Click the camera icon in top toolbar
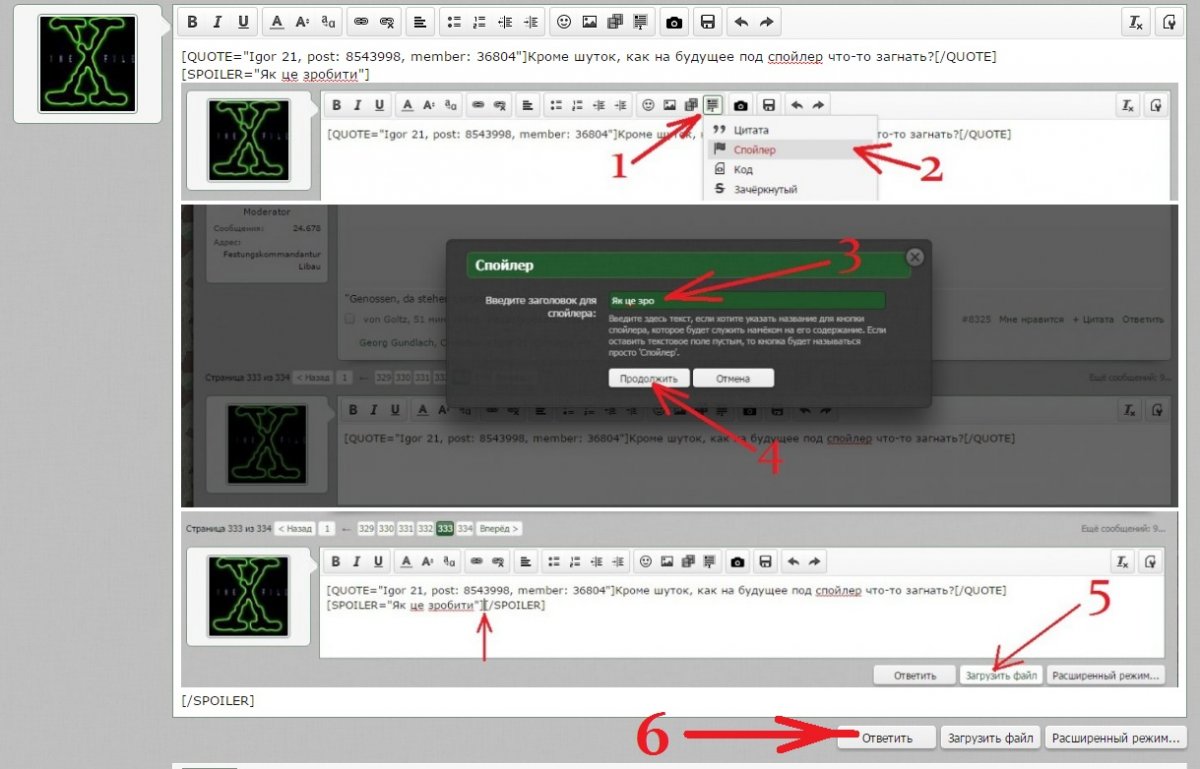This screenshot has width=1200, height=769. (x=675, y=21)
